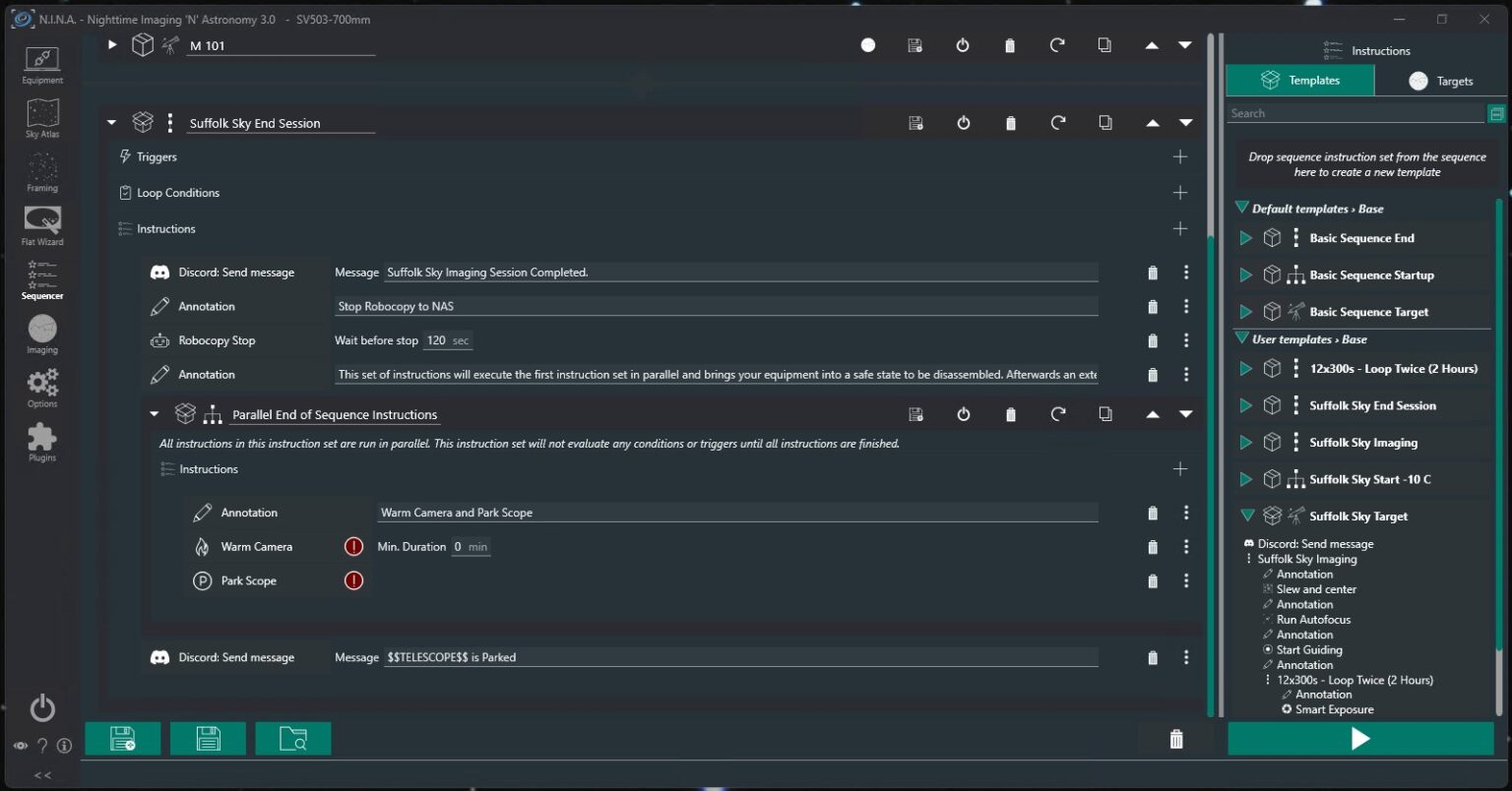Viewport: 1512px width, 791px height.
Task: Collapse Suffolk Sky End Session block
Action: [x=111, y=123]
